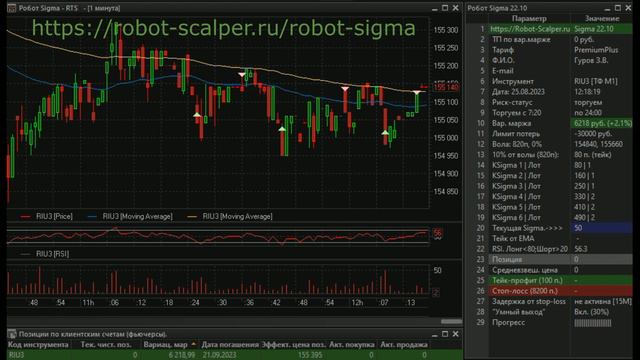Close the Робот Sigma - RTS chart window
640x360 pixels.
[x=456, y=8]
